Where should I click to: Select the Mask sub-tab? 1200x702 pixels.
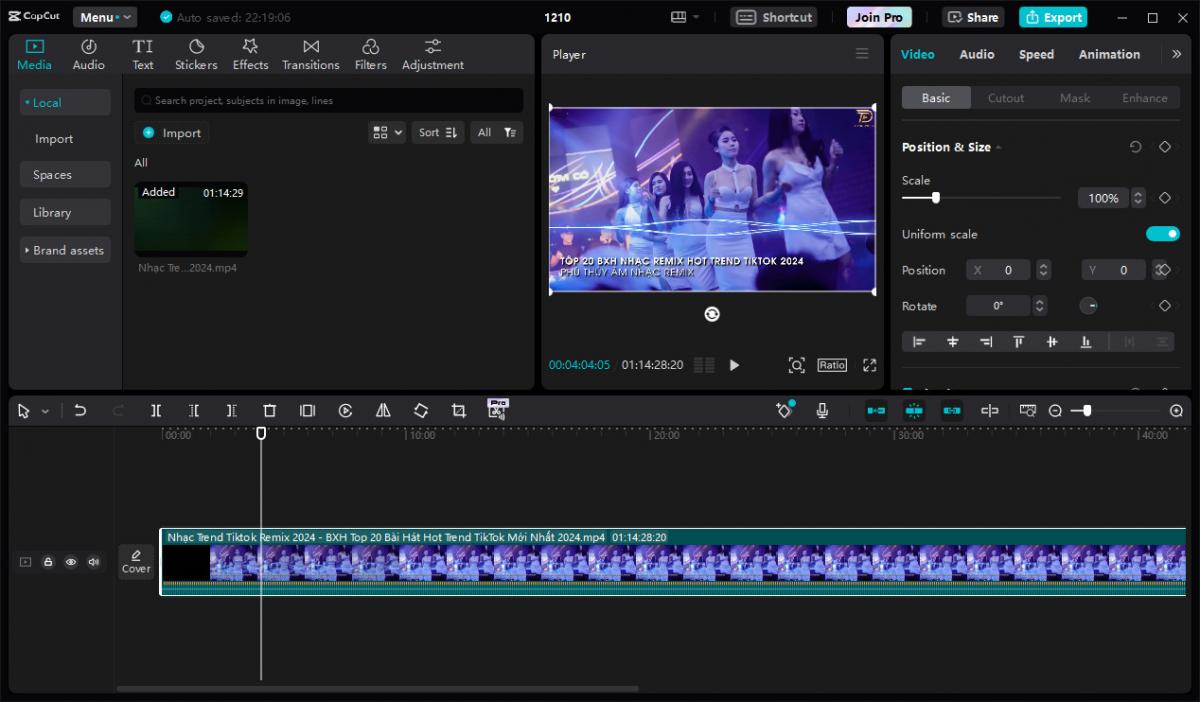click(1075, 98)
